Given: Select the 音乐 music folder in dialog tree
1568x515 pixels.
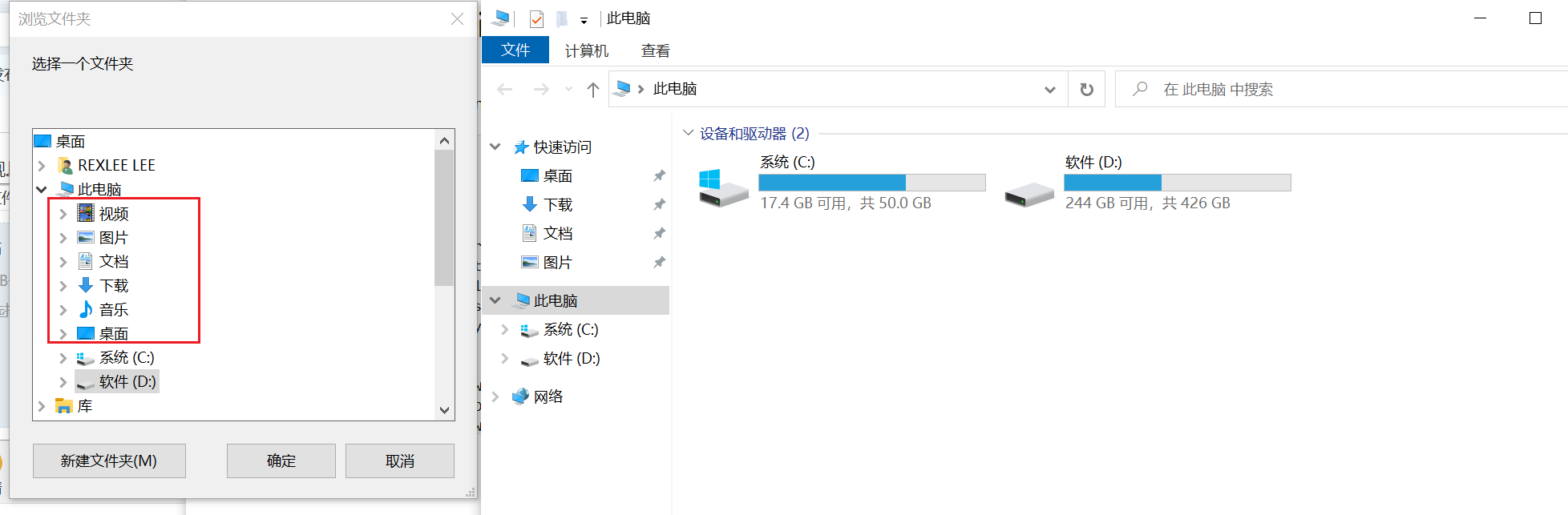Looking at the screenshot, I should click(113, 309).
